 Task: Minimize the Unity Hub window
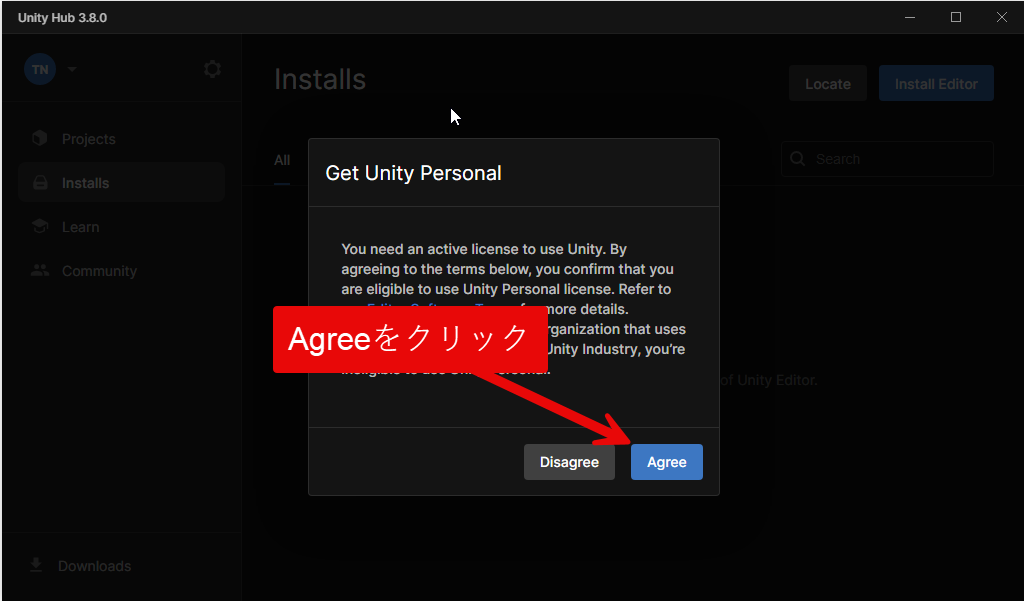[x=910, y=18]
